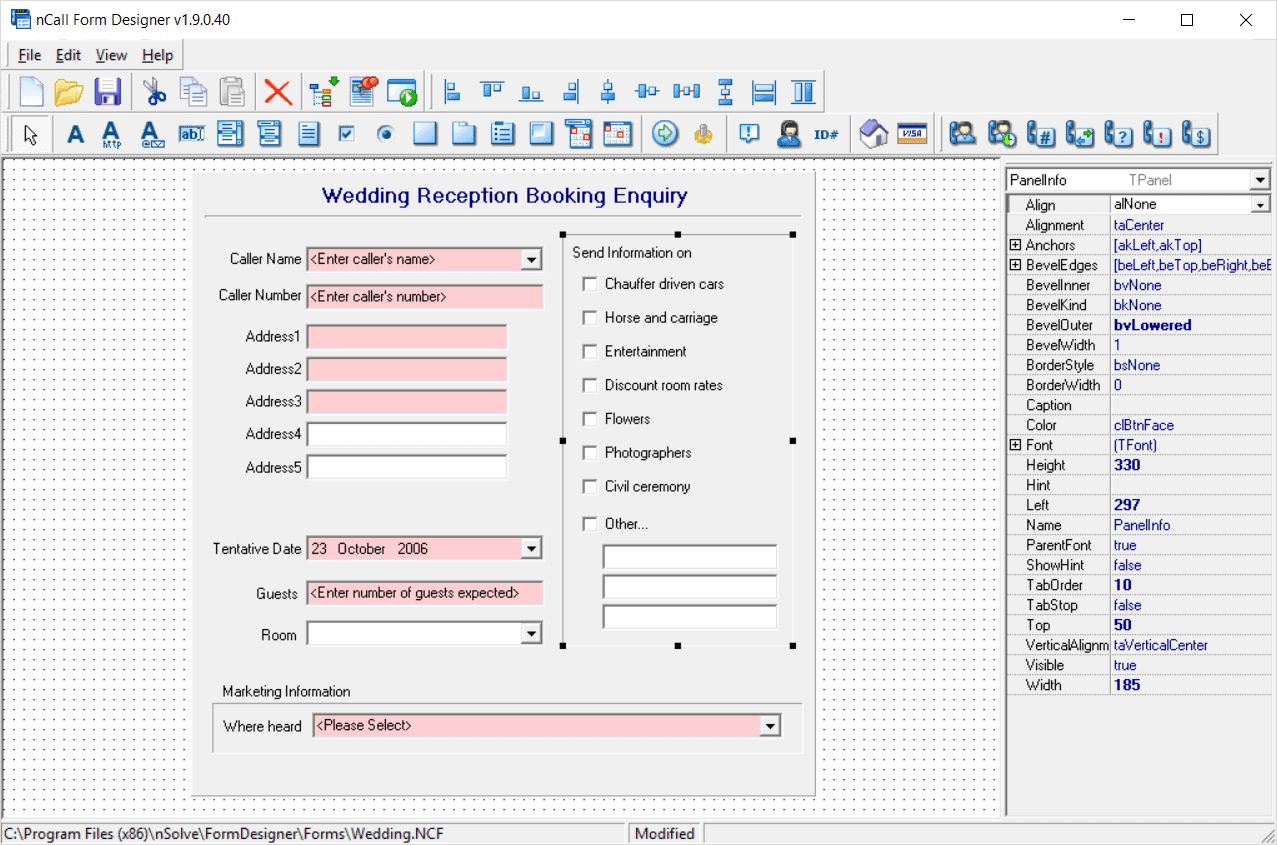Expand the Anchors property
The height and width of the screenshot is (845, 1277).
(x=1016, y=245)
